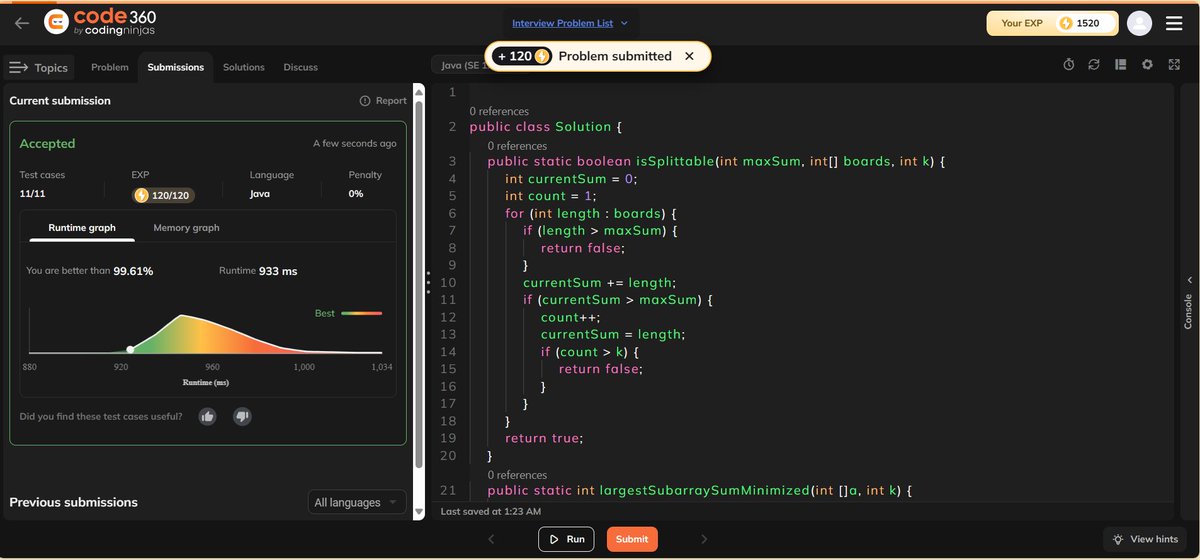Image resolution: width=1200 pixels, height=560 pixels.
Task: Reset code with the refresh icon
Action: (1094, 65)
